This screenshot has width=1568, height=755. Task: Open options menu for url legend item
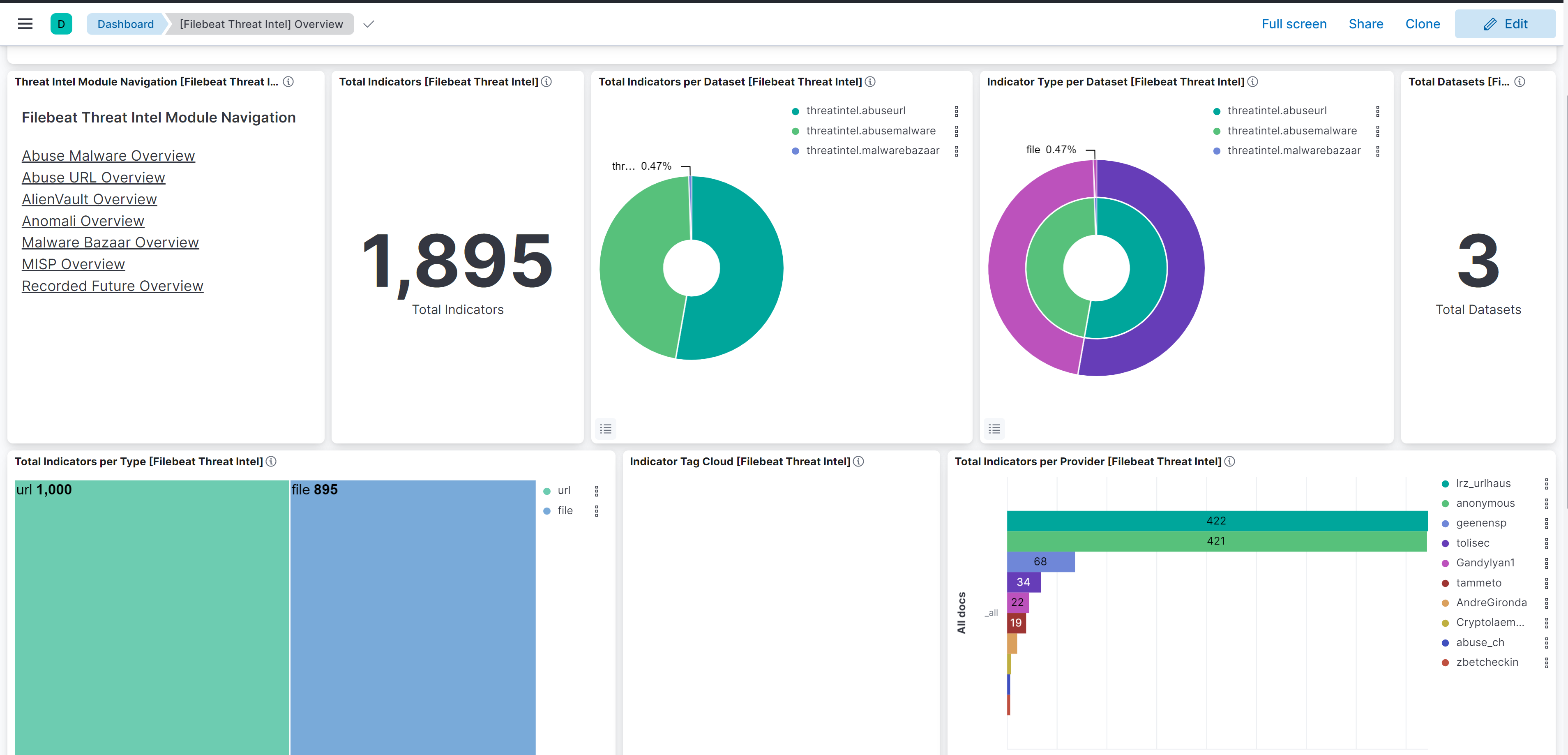[597, 491]
